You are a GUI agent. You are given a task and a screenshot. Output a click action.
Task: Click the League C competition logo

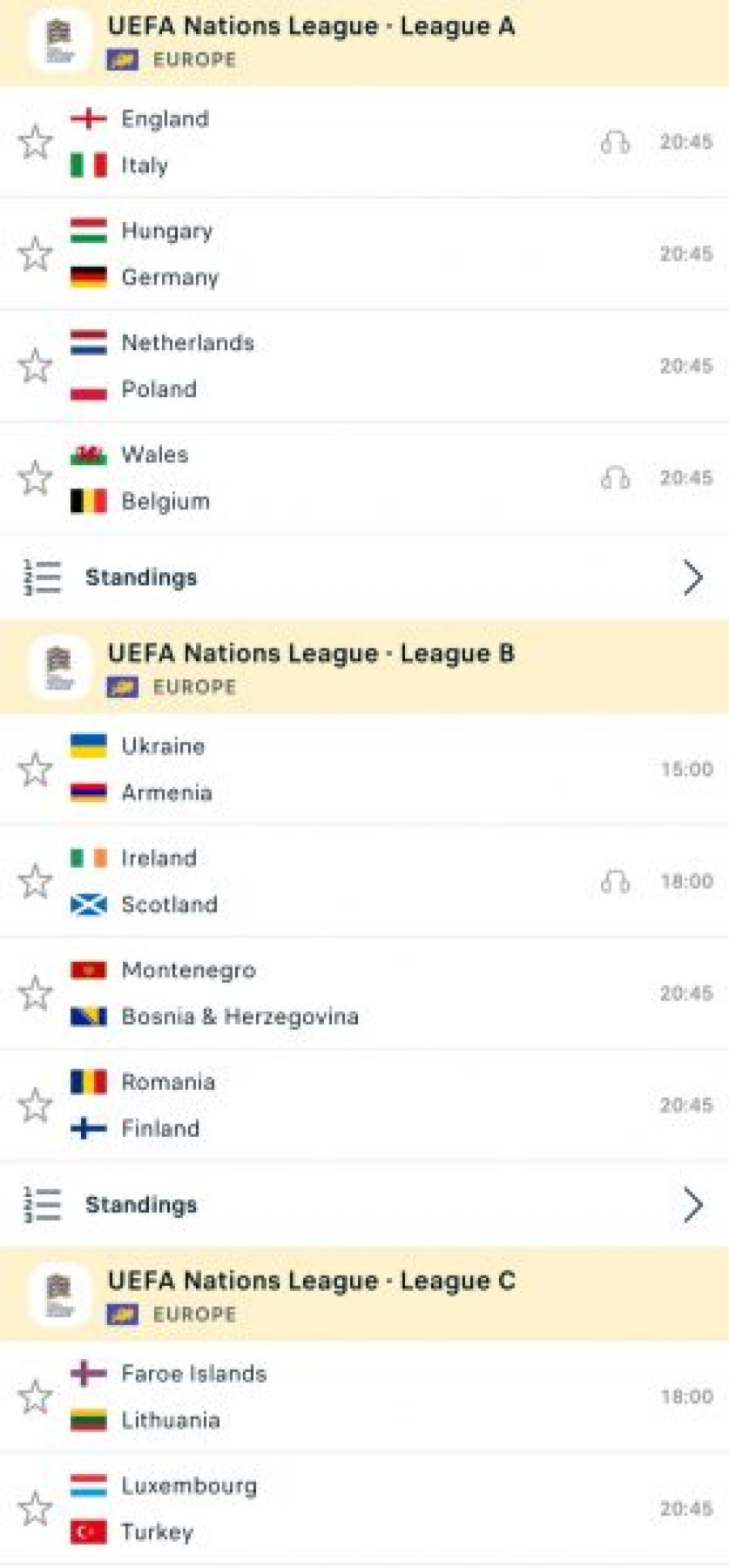(x=59, y=1296)
